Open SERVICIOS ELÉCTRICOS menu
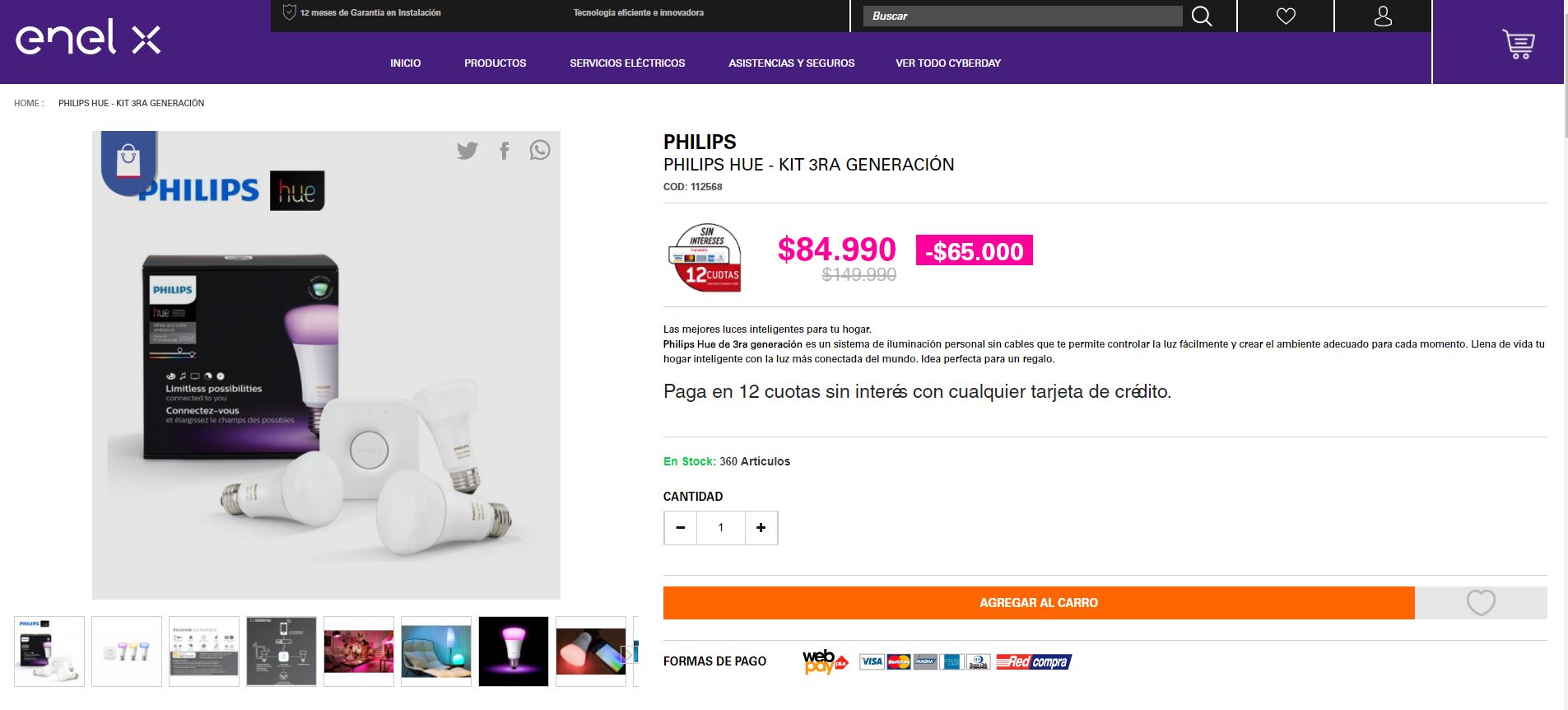This screenshot has height=710, width=1568. [627, 63]
